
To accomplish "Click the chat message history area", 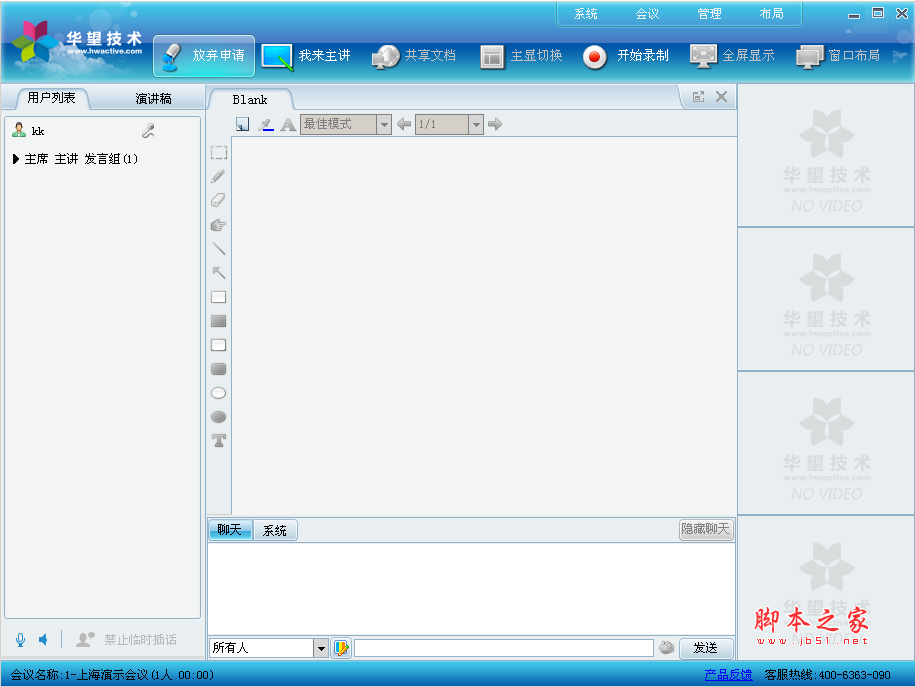I will tap(472, 588).
